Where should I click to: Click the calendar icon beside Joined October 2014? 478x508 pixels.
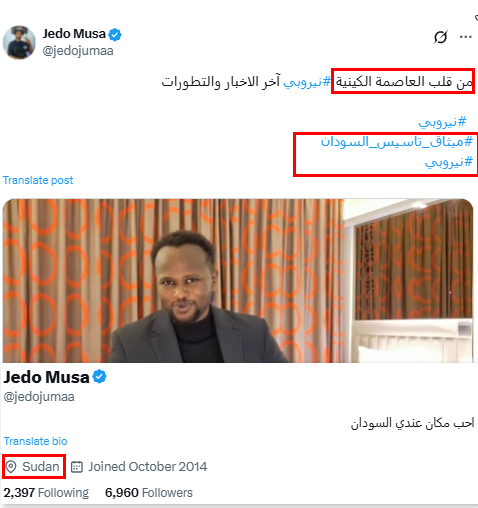click(x=77, y=467)
